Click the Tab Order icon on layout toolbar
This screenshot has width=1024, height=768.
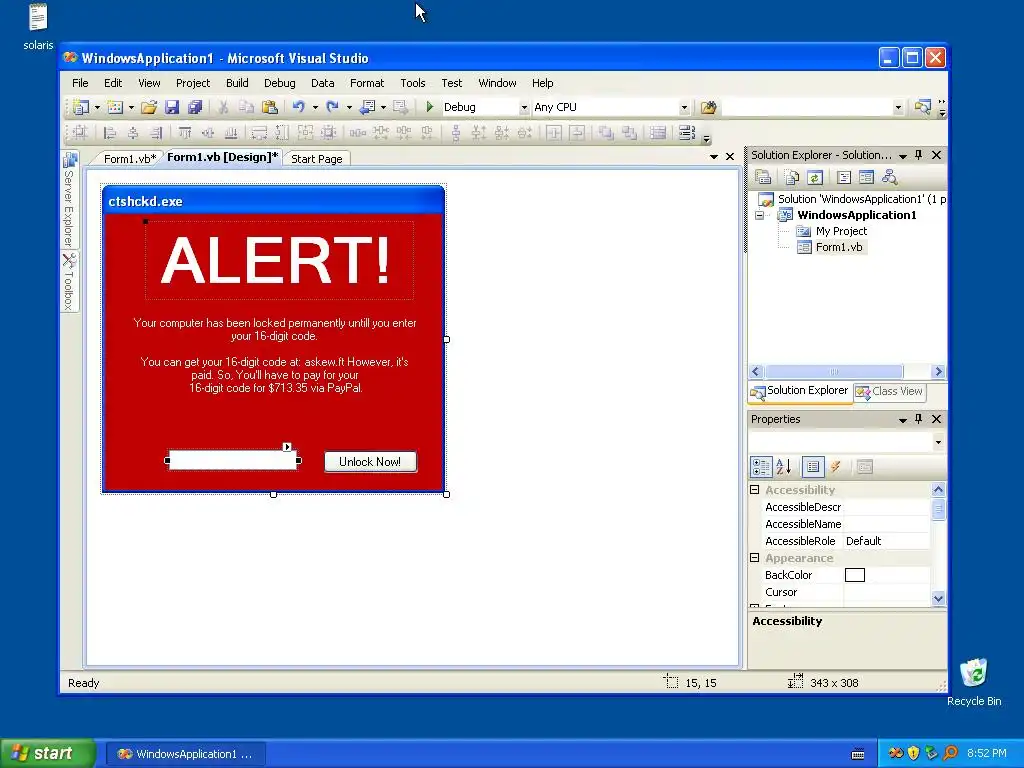(687, 133)
